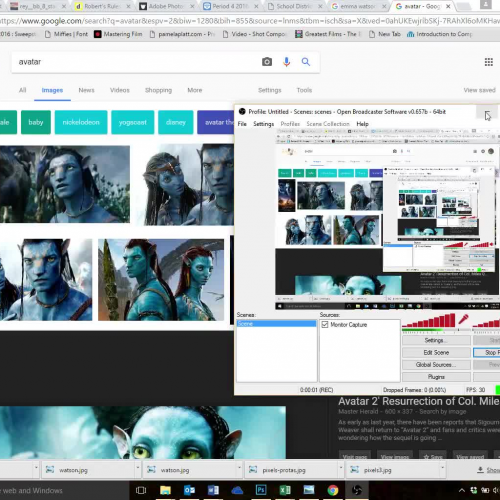Click the voice search microphone icon
Image resolution: width=500 pixels, height=500 pixels.
point(286,62)
